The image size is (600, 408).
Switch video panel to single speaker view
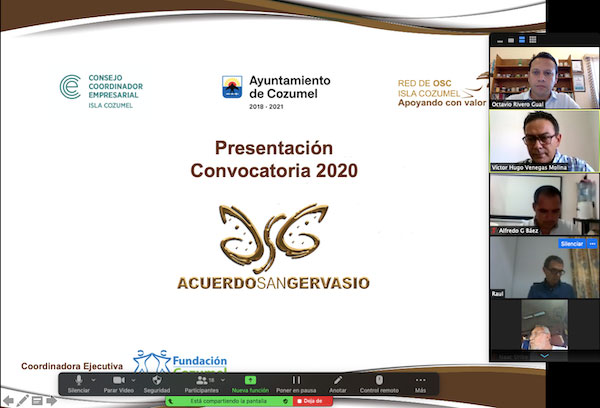pos(511,40)
